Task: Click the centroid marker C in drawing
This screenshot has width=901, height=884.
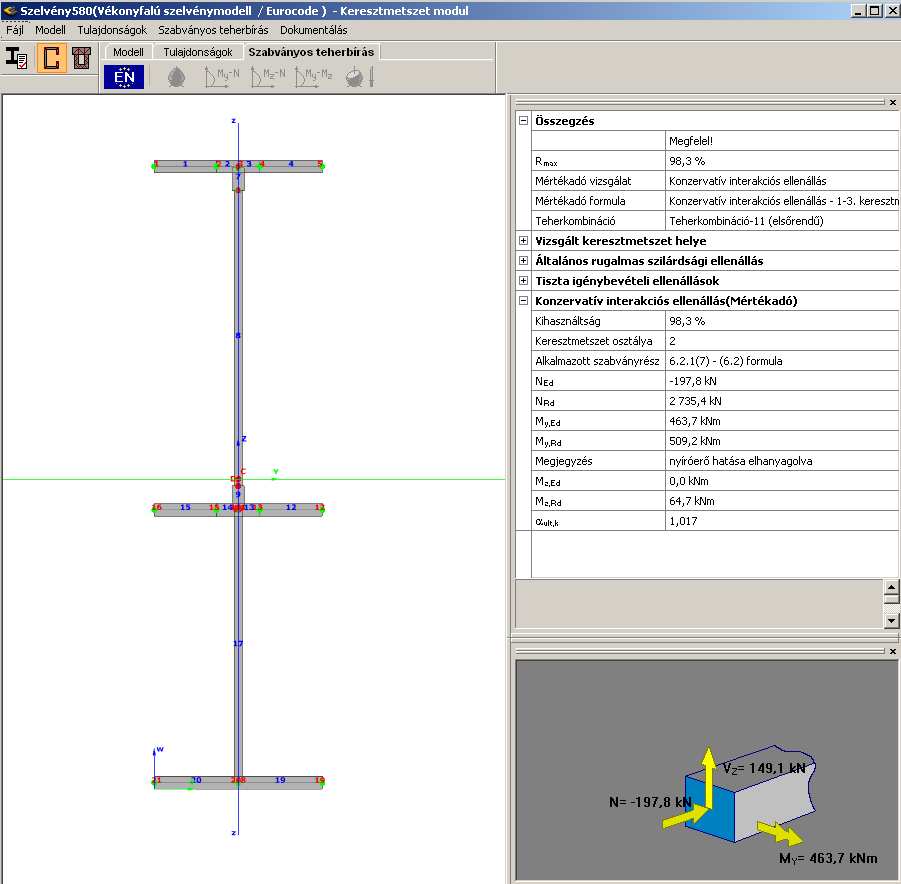Action: (242, 471)
